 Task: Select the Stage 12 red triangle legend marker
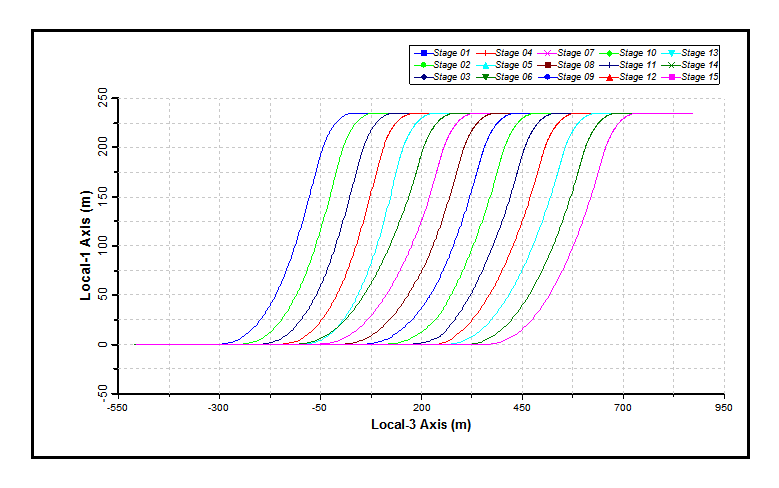[x=608, y=77]
